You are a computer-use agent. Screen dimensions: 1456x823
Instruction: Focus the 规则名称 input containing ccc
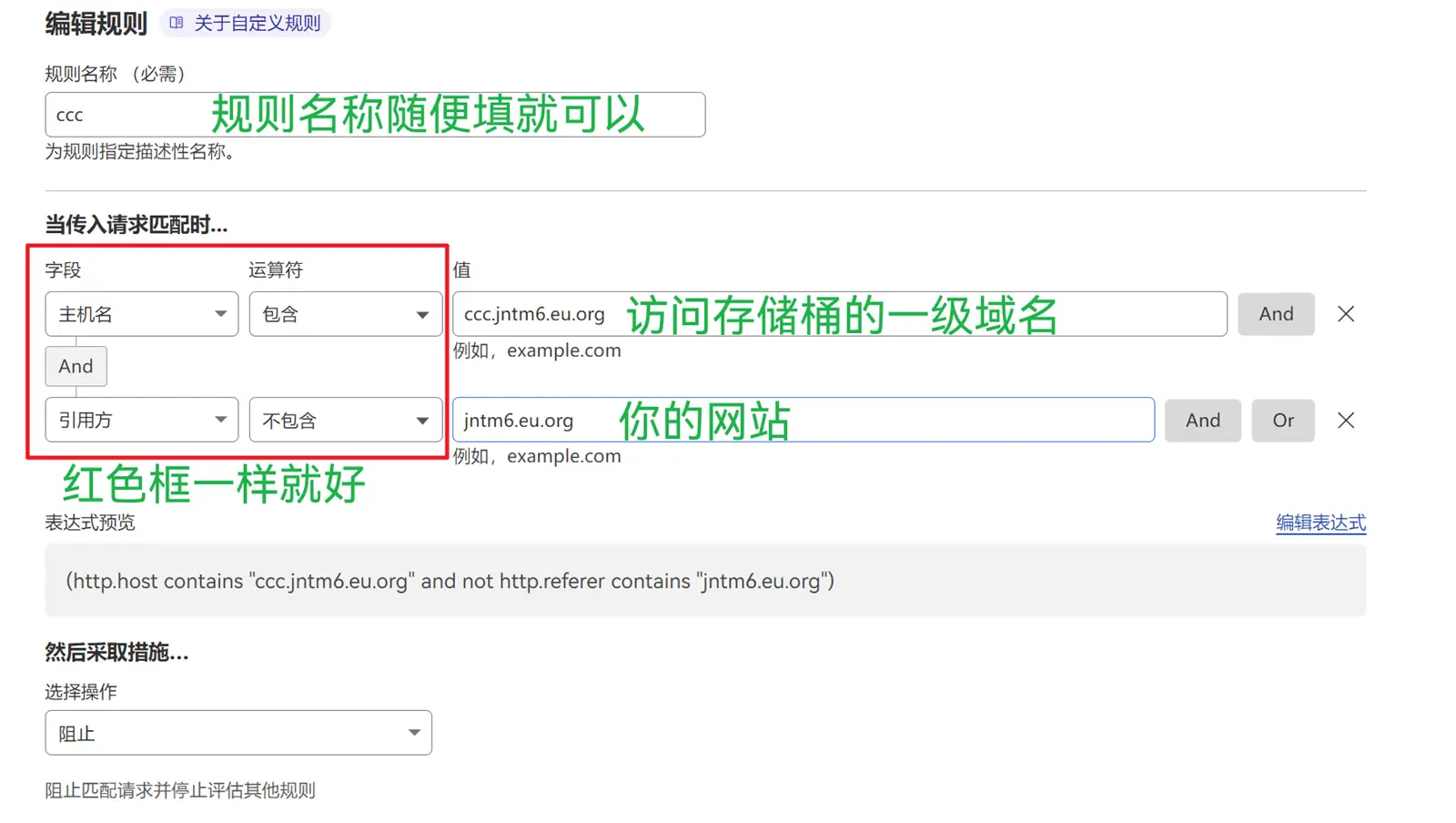tap(127, 115)
